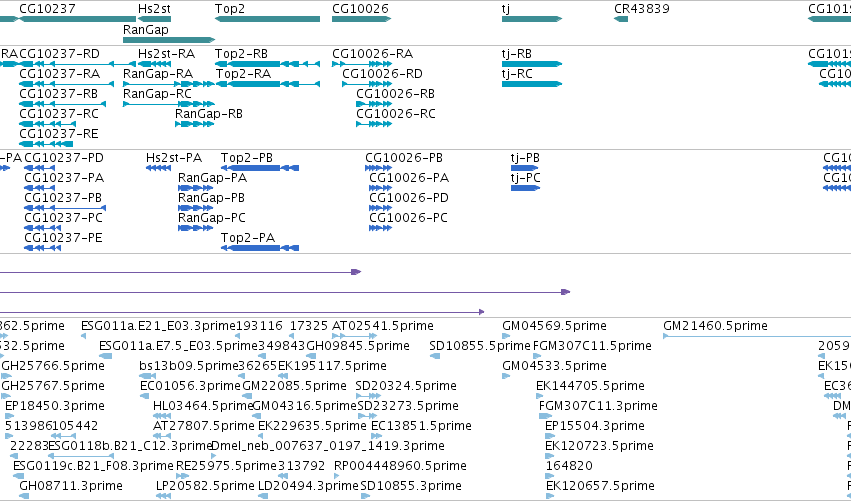The height and width of the screenshot is (501, 851).
Task: Click EST GM21460.5prime
Action: click(x=715, y=326)
